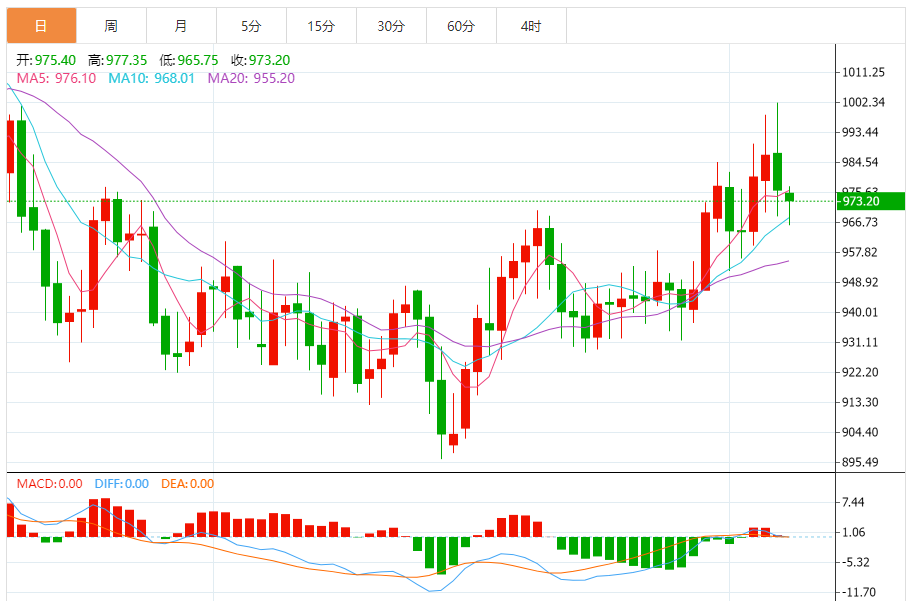Click the 1.06 MACD axis label
Screen dimensions: 911x601
coord(853,532)
